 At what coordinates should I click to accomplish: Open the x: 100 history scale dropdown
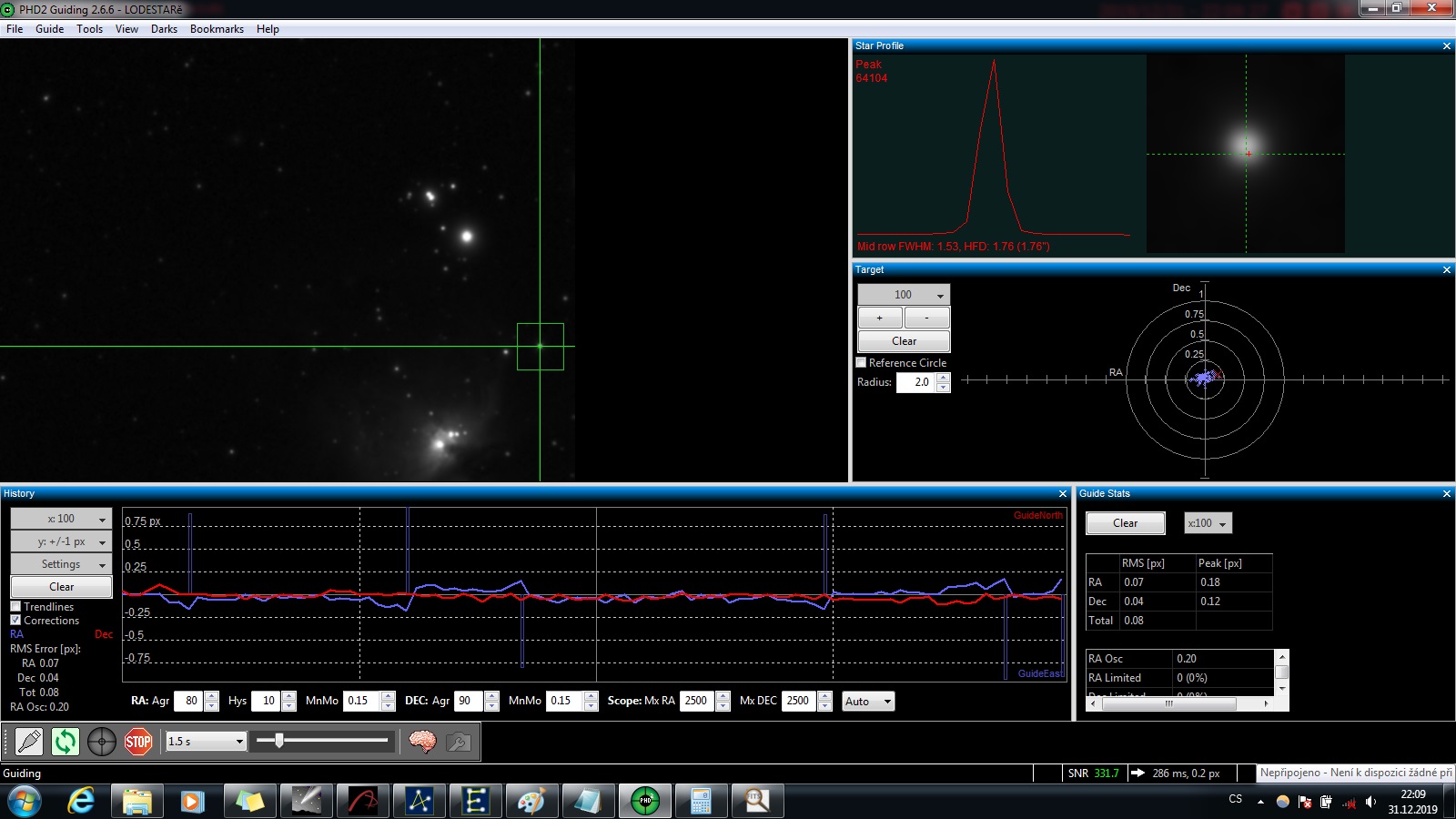pos(61,519)
